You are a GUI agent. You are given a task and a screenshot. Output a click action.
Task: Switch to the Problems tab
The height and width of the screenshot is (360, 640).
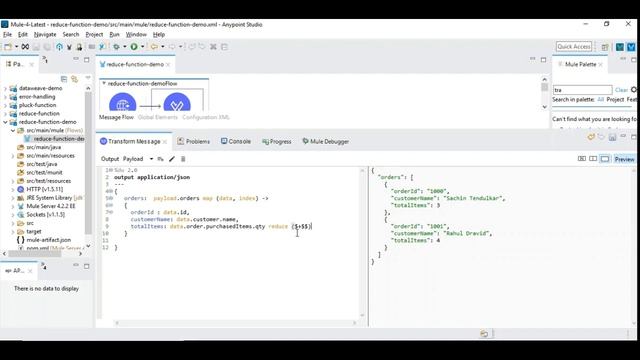tap(193, 142)
